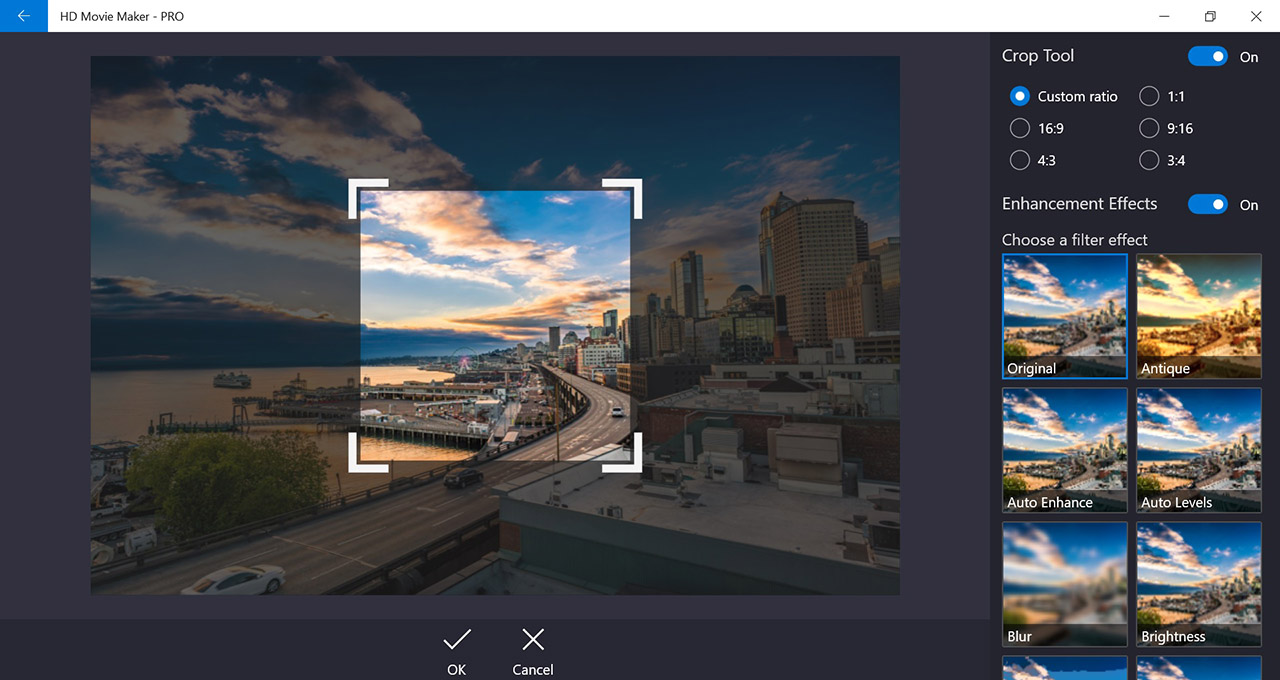Disable the Enhancement Effects switch
The image size is (1280, 680).
1208,204
